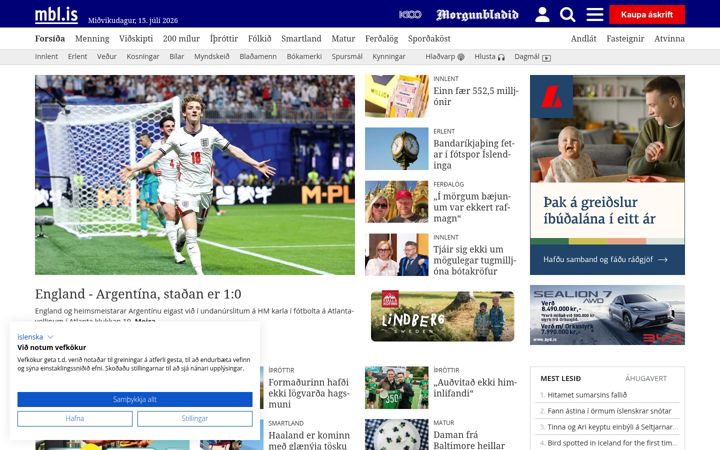Go to Forsíða tab

pos(50,39)
